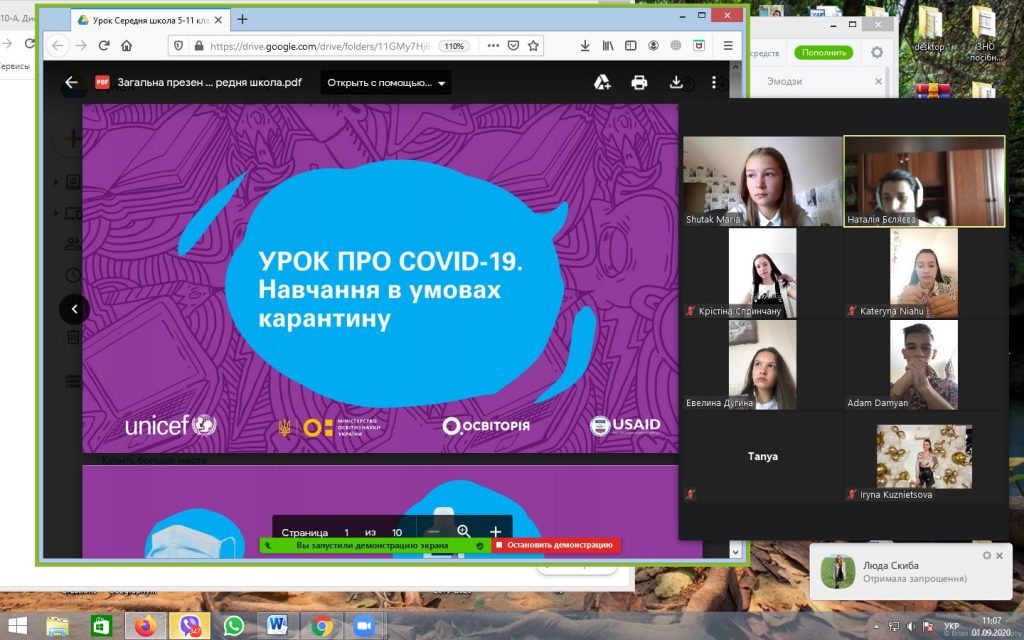Select Крістіна Спринчану video tile
The image size is (1024, 640).
[x=763, y=273]
